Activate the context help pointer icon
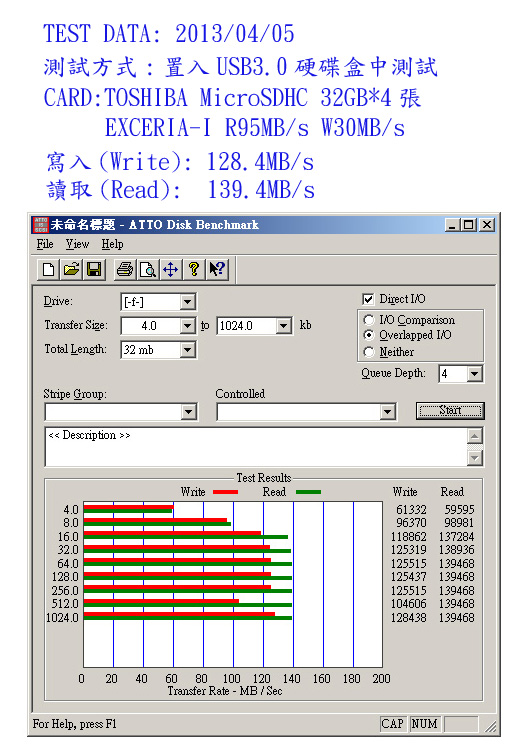 click(x=216, y=269)
